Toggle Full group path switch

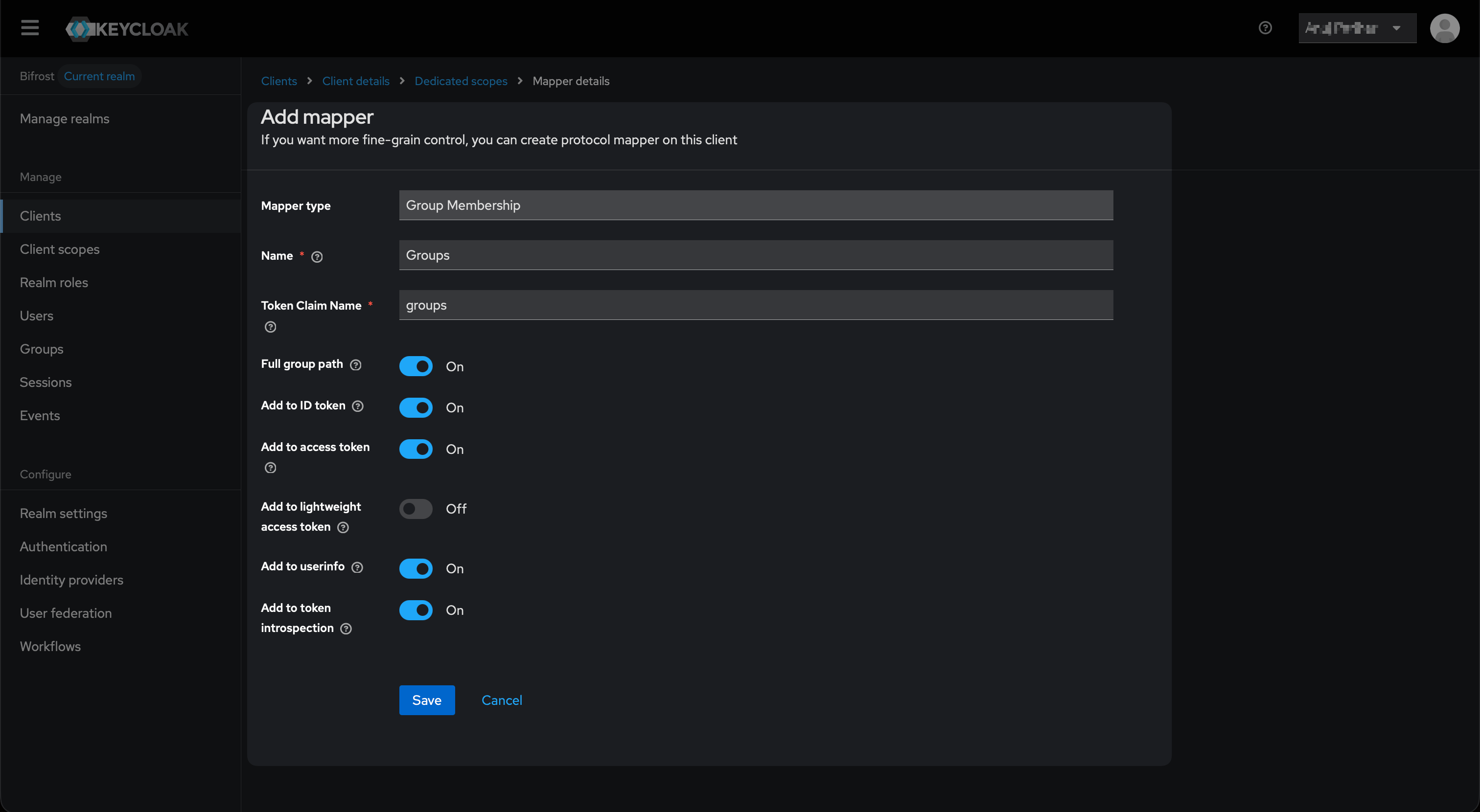tap(416, 366)
